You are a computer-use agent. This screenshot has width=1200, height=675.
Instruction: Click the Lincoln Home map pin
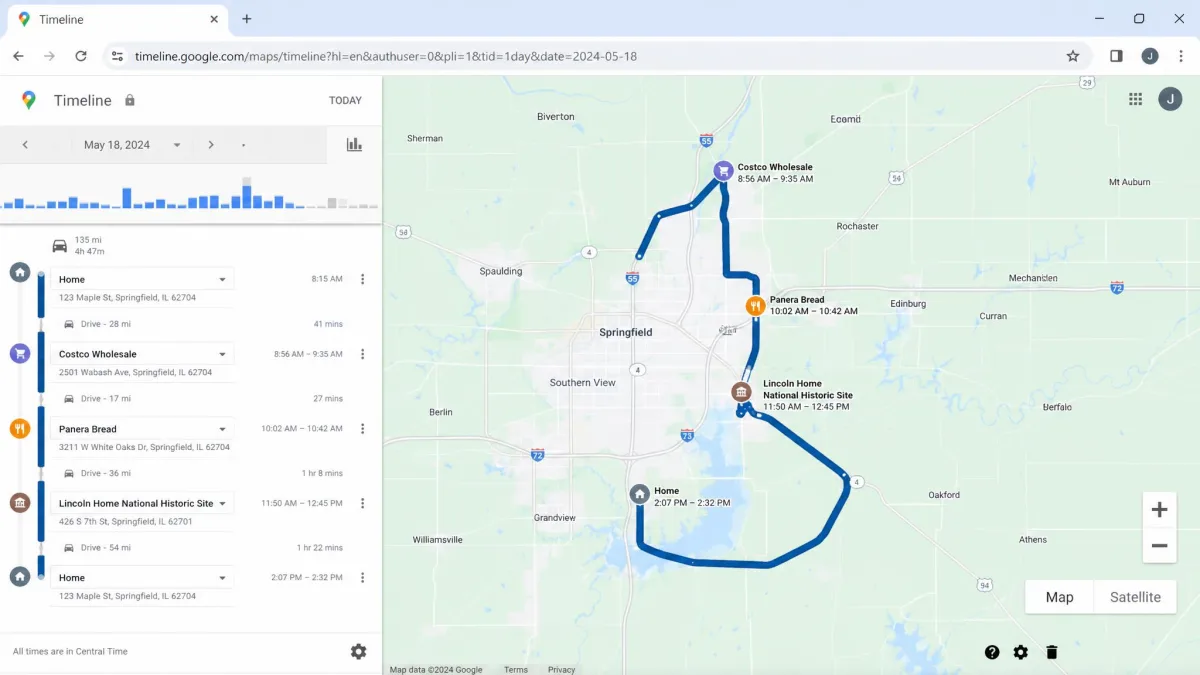(x=741, y=392)
